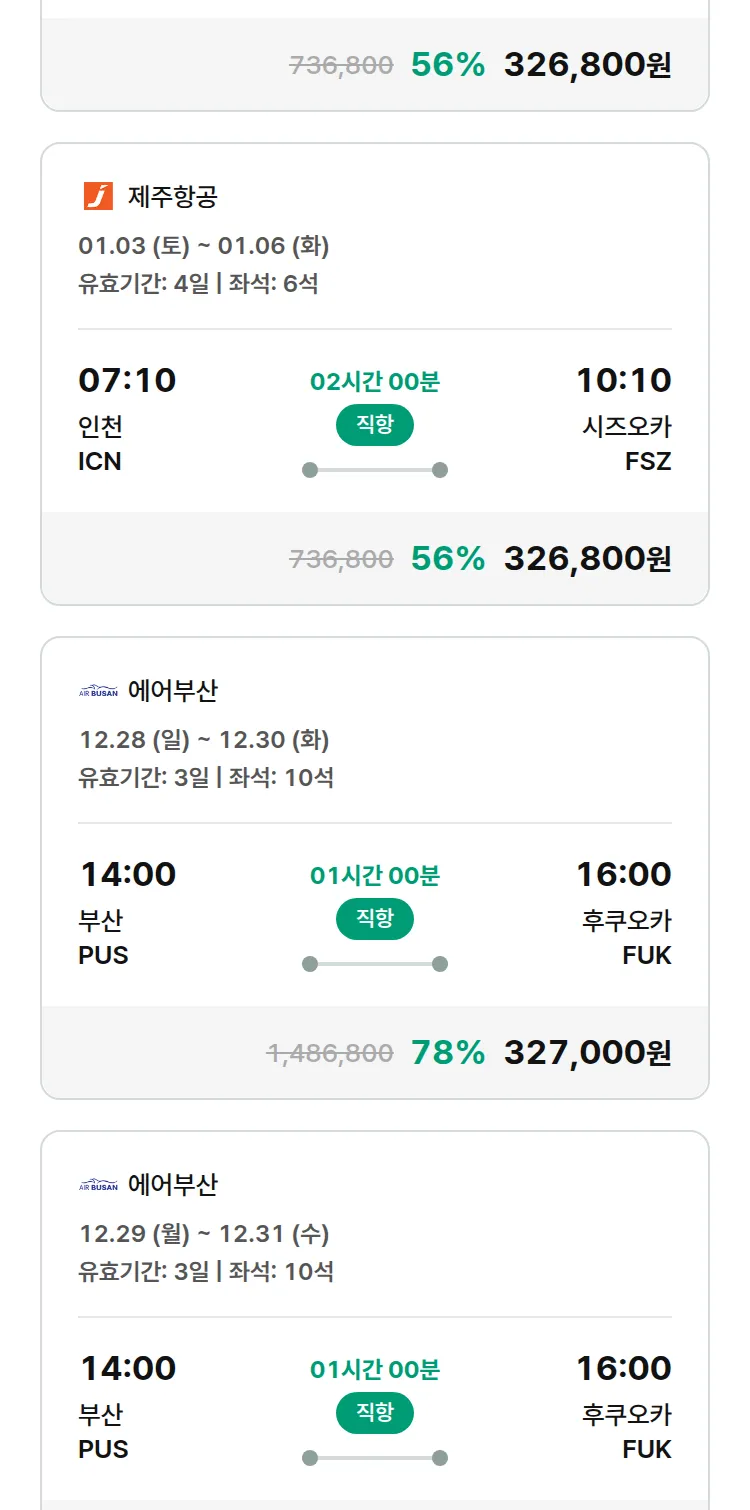Tap the 직항 badge on Incheon–Shizuoka flight
Viewport: 750px width, 1510px height.
(374, 425)
